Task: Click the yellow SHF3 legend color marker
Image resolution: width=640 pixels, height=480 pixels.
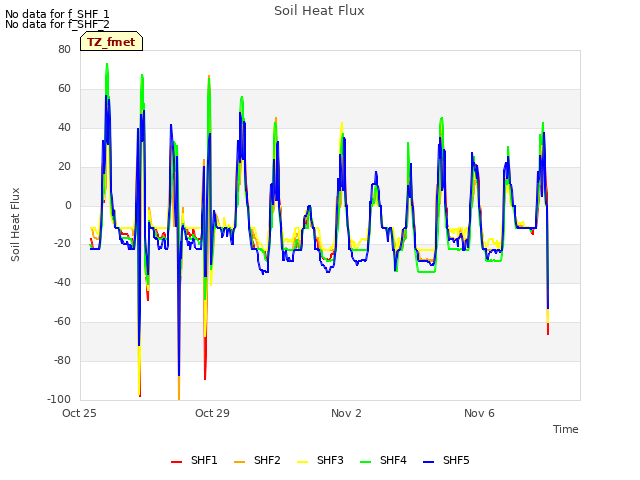Action: [302, 462]
